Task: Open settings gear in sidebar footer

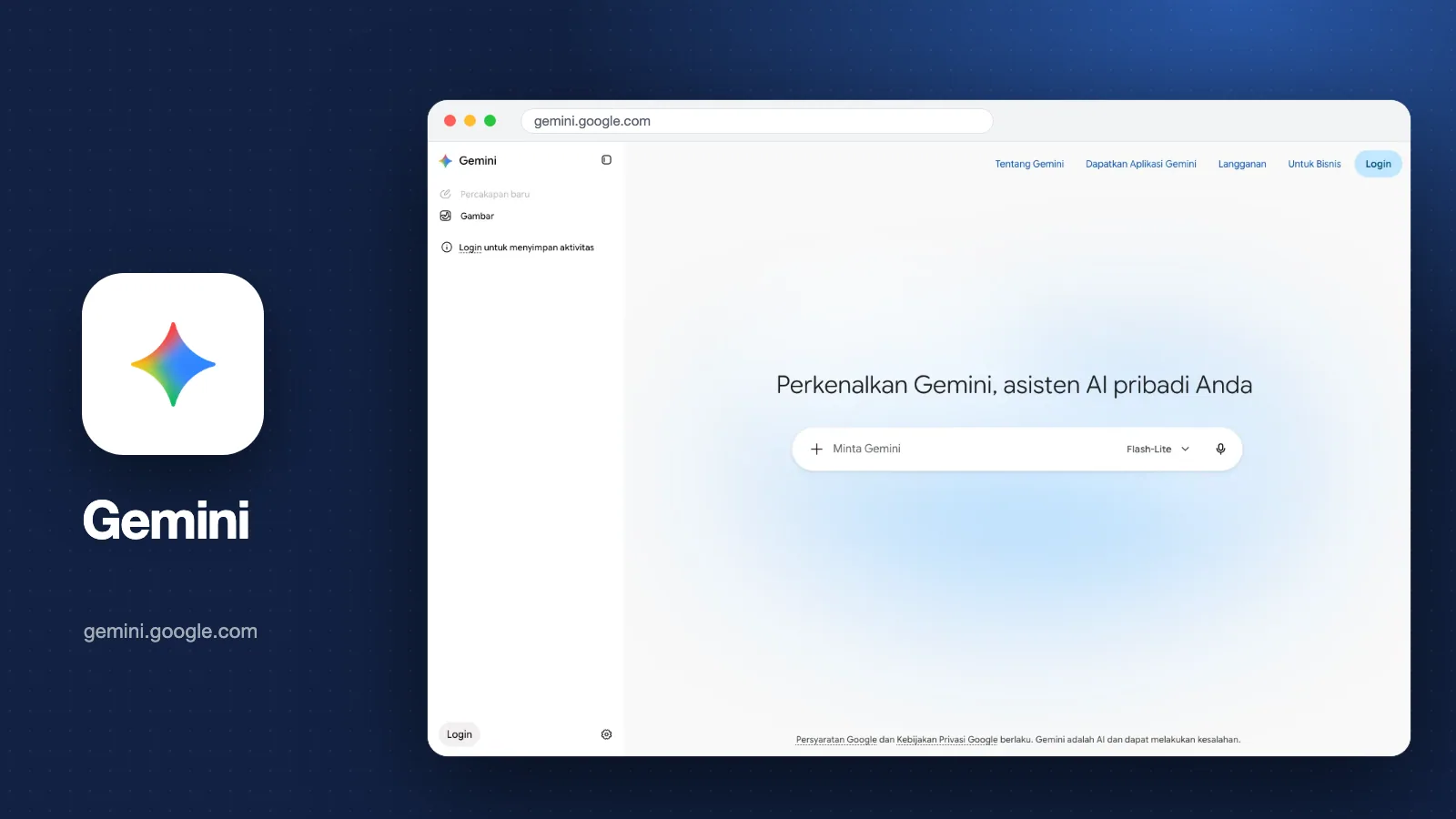Action: point(606,734)
